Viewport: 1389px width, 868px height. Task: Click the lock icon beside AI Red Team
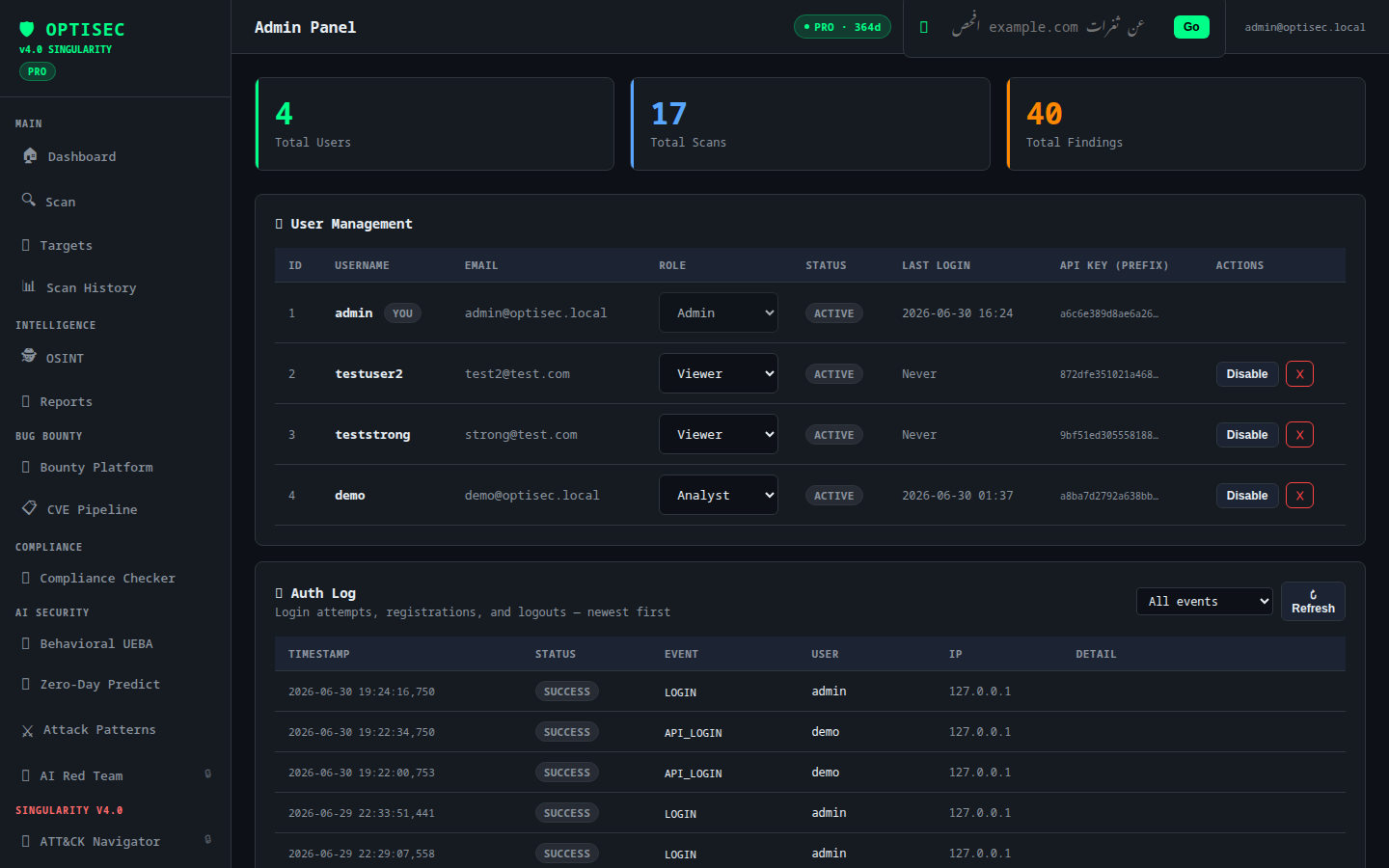pos(208,773)
